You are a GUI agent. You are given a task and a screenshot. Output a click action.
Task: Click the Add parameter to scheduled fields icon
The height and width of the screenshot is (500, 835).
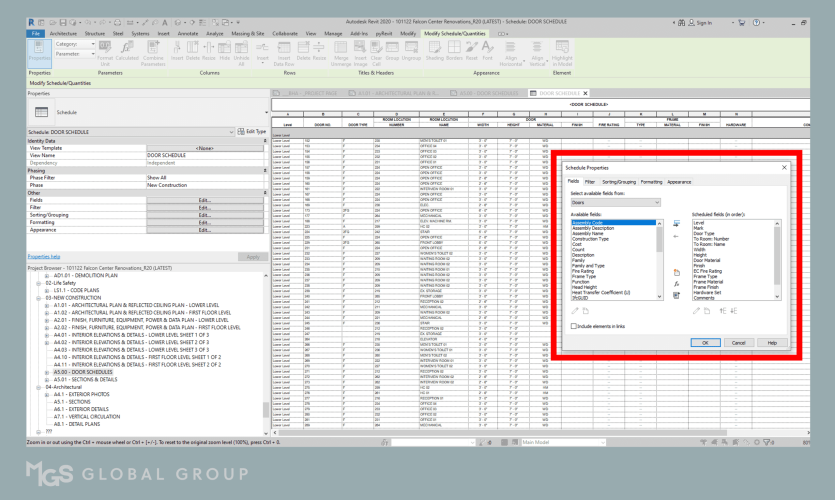click(x=676, y=222)
